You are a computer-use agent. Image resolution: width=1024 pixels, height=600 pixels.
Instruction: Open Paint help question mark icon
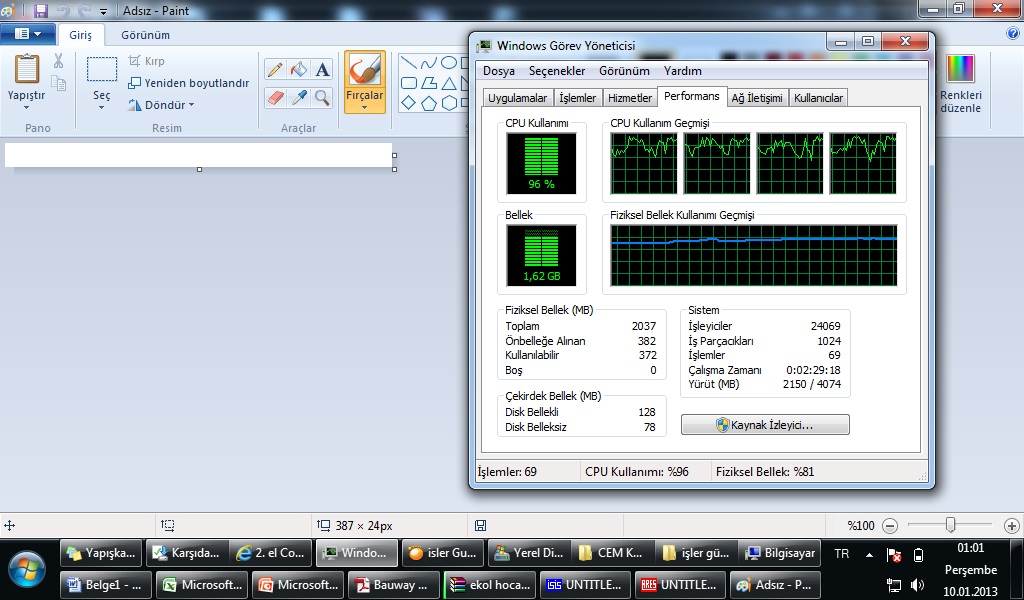[1013, 34]
